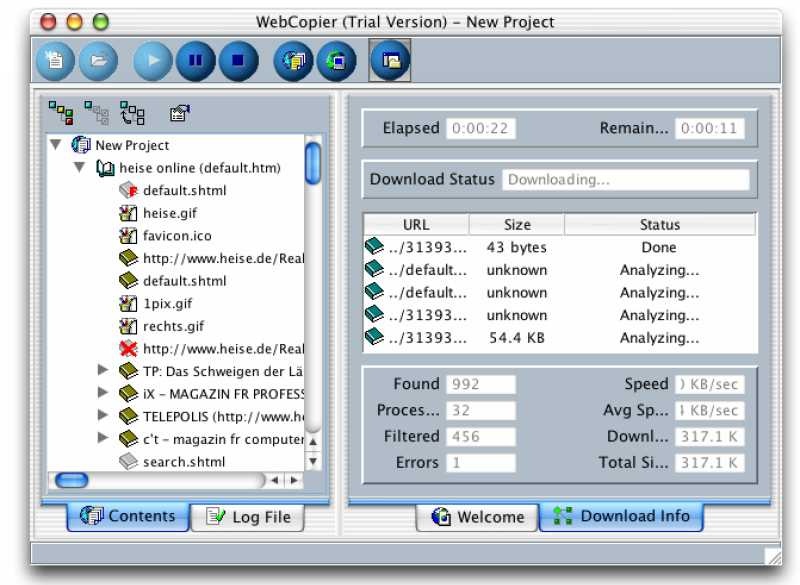The height and width of the screenshot is (585, 800).
Task: Click the Elapsed time field 0:00:22
Action: 481,128
